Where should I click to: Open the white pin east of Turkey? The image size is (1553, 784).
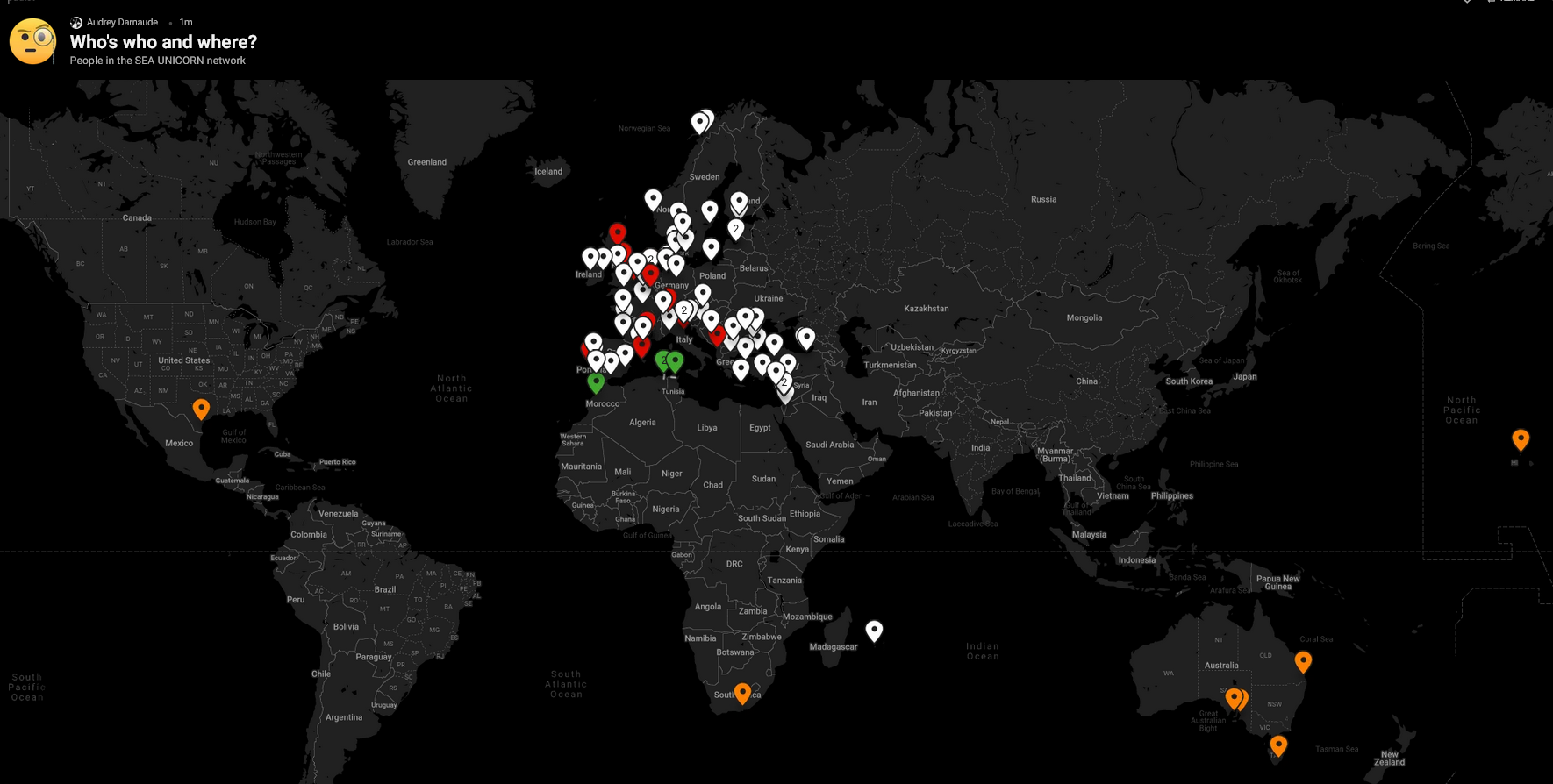[x=806, y=337]
